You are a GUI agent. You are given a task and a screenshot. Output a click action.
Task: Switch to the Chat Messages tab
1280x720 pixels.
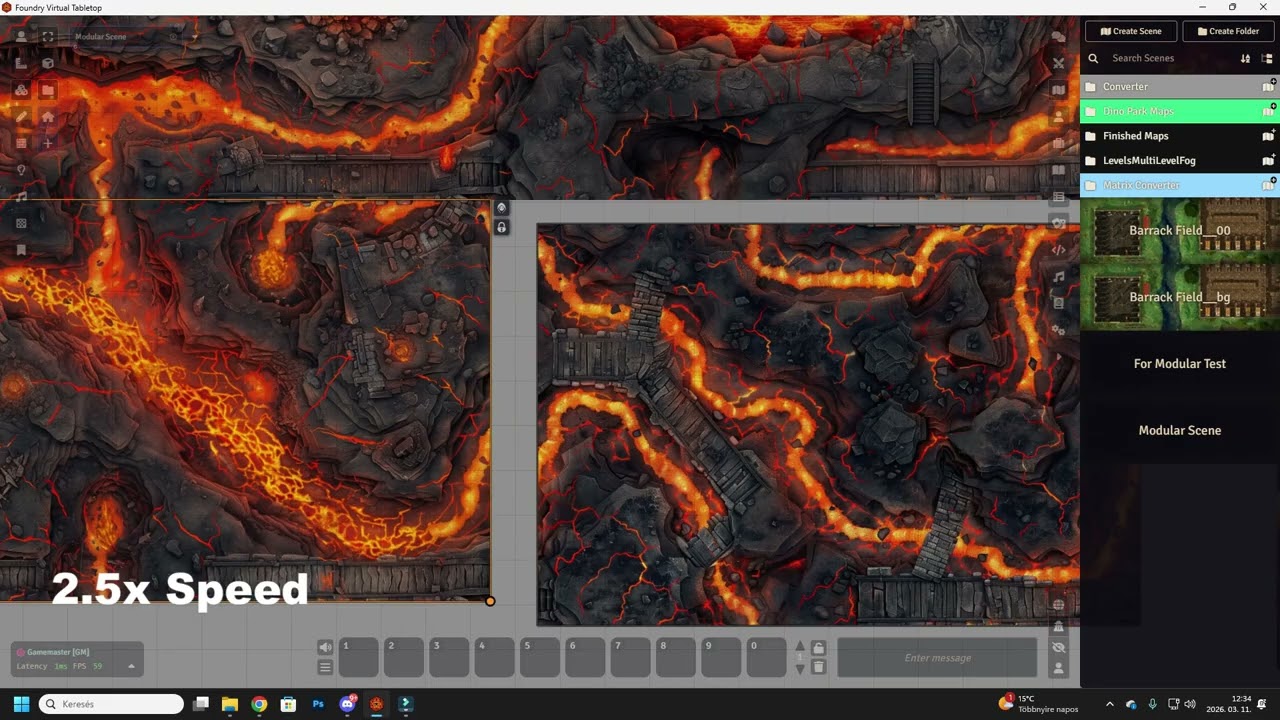coord(1059,37)
